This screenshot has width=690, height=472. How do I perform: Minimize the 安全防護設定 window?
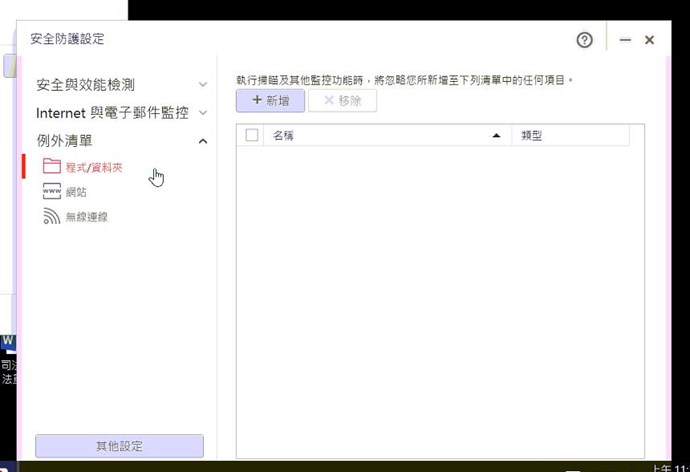(625, 40)
